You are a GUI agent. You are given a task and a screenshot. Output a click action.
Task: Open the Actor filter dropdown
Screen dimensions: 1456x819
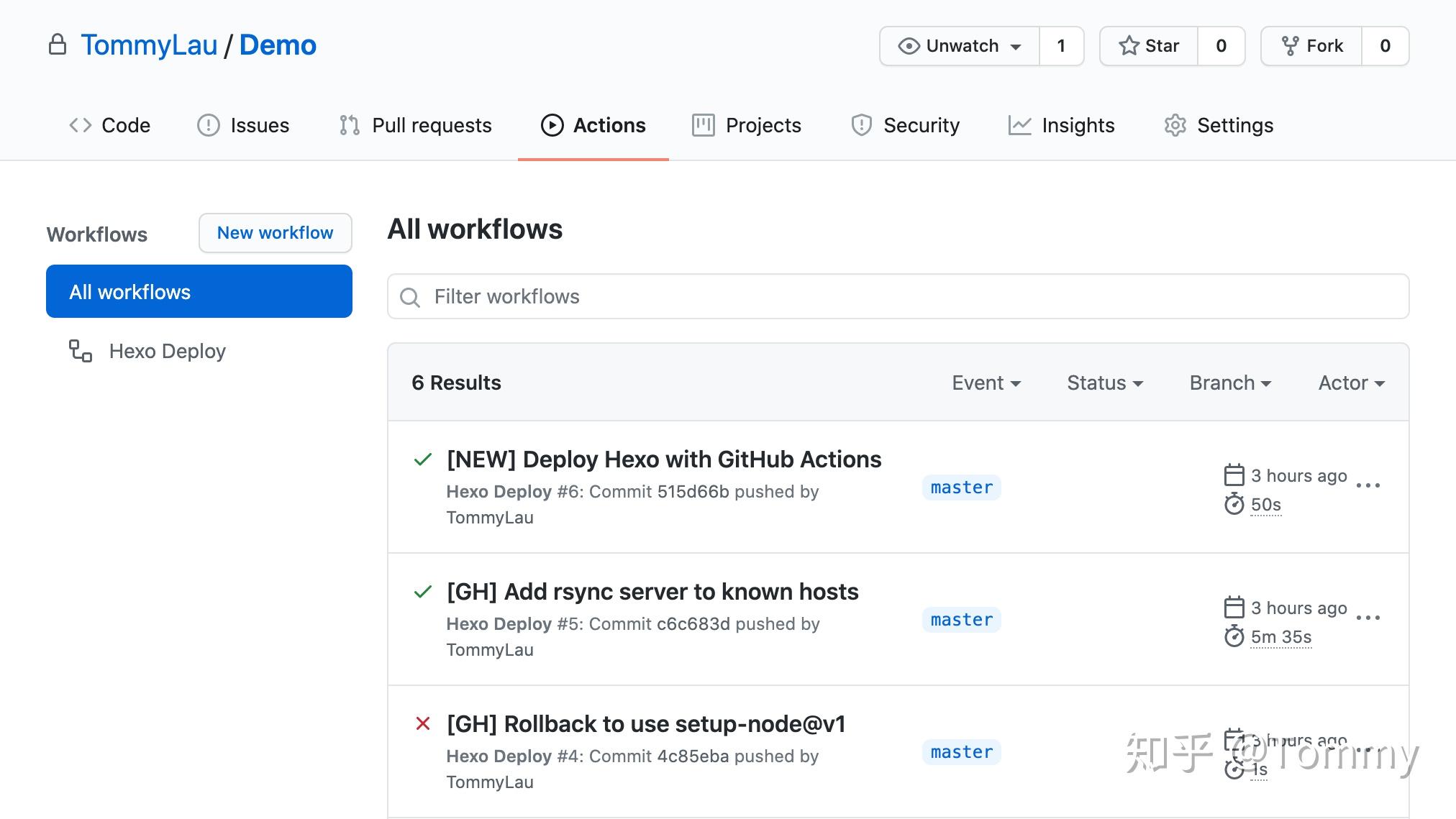point(1350,383)
